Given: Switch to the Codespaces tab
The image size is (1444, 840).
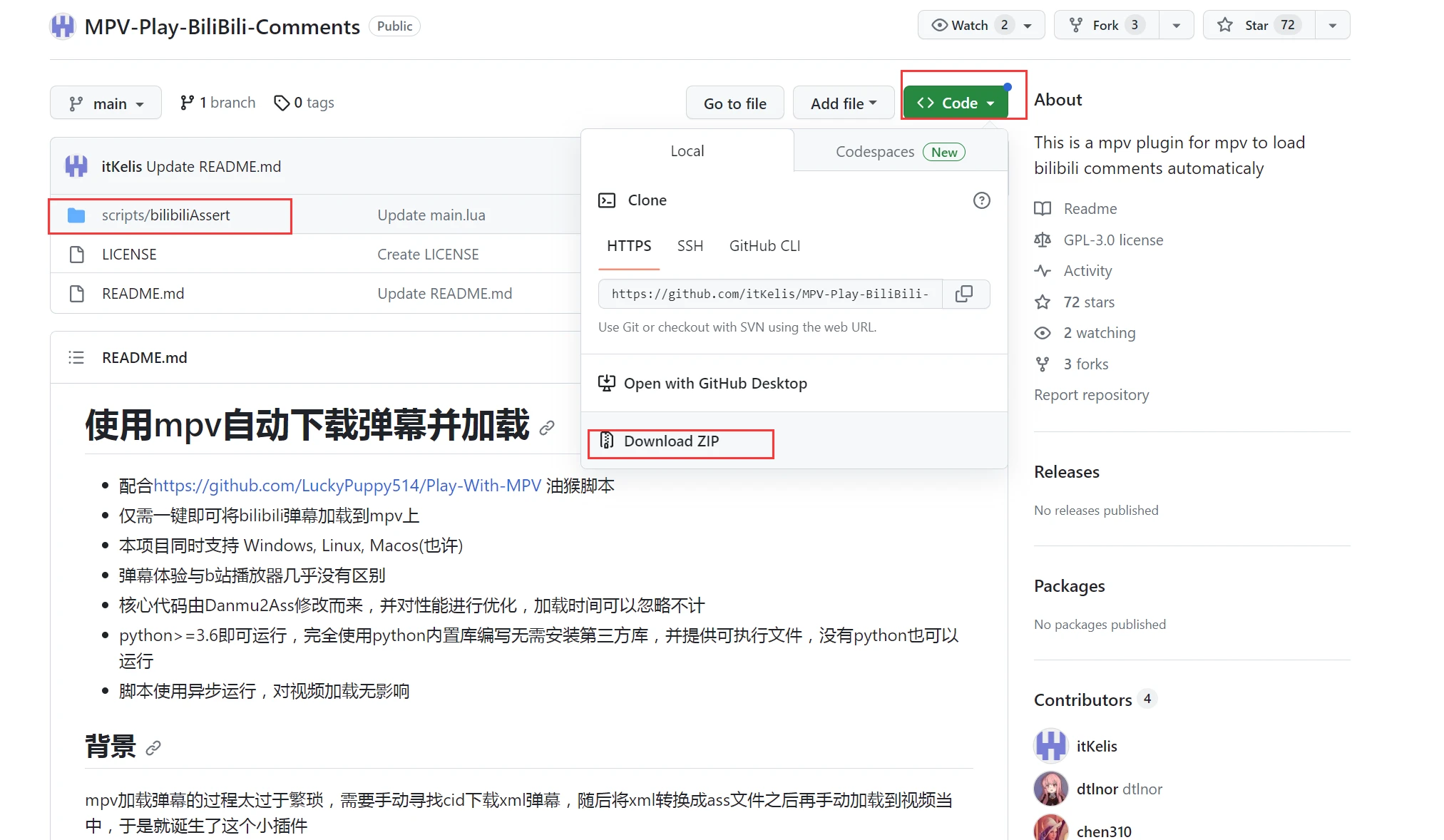Looking at the screenshot, I should click(900, 152).
